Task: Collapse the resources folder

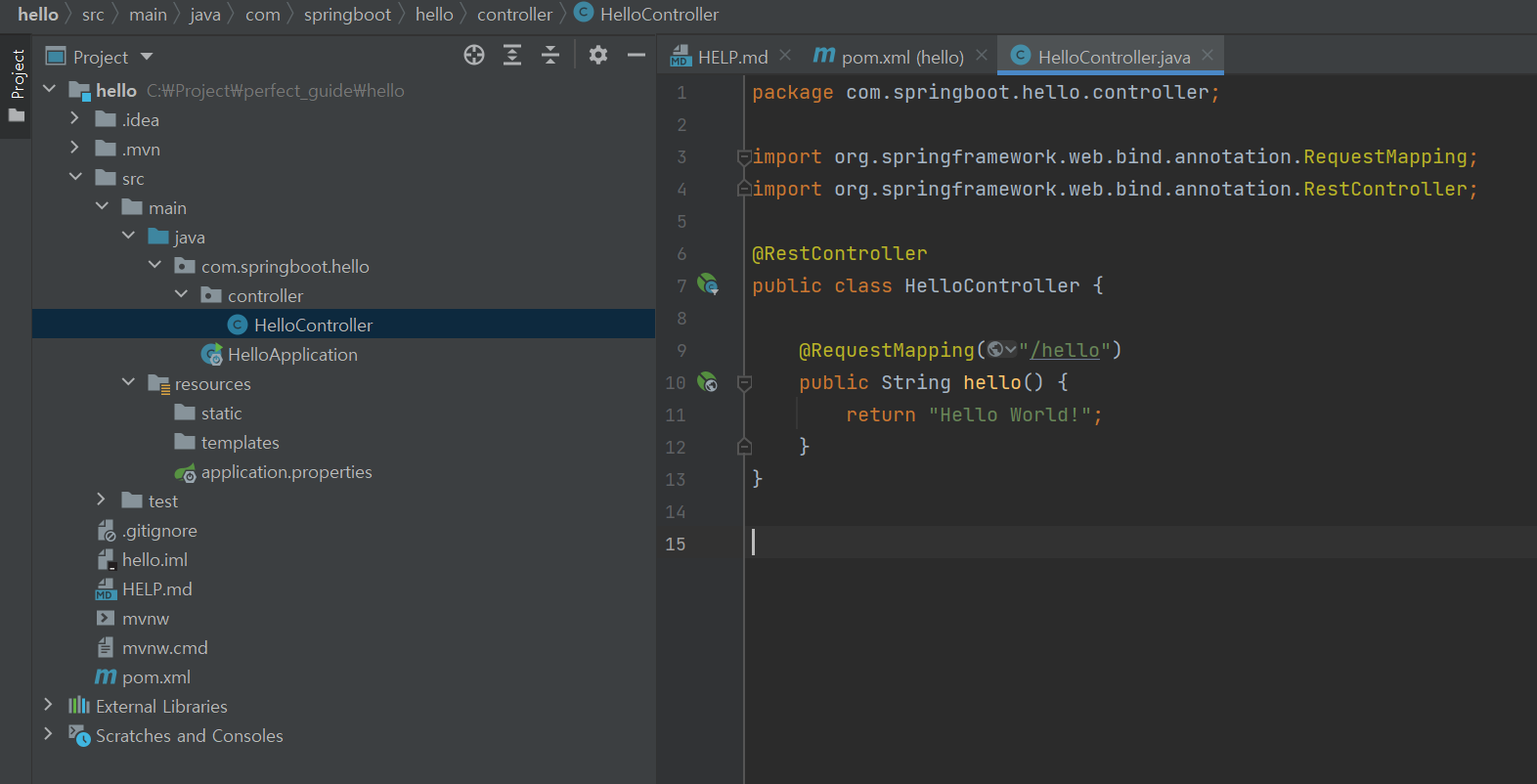Action: tap(128, 382)
